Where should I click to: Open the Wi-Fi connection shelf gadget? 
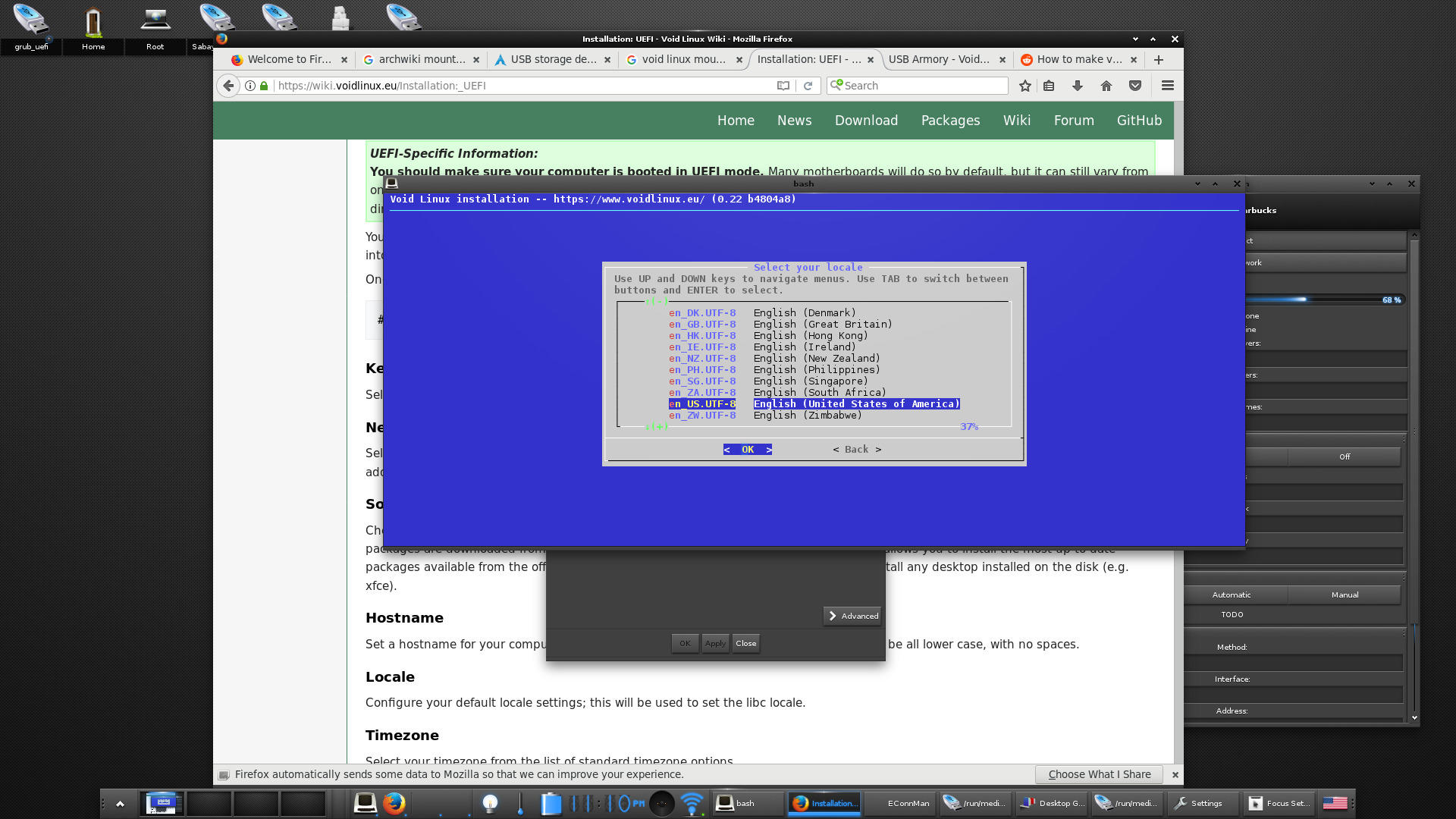point(692,803)
